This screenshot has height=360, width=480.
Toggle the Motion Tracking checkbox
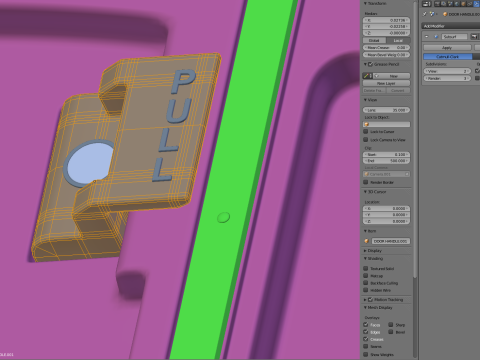tap(371, 299)
